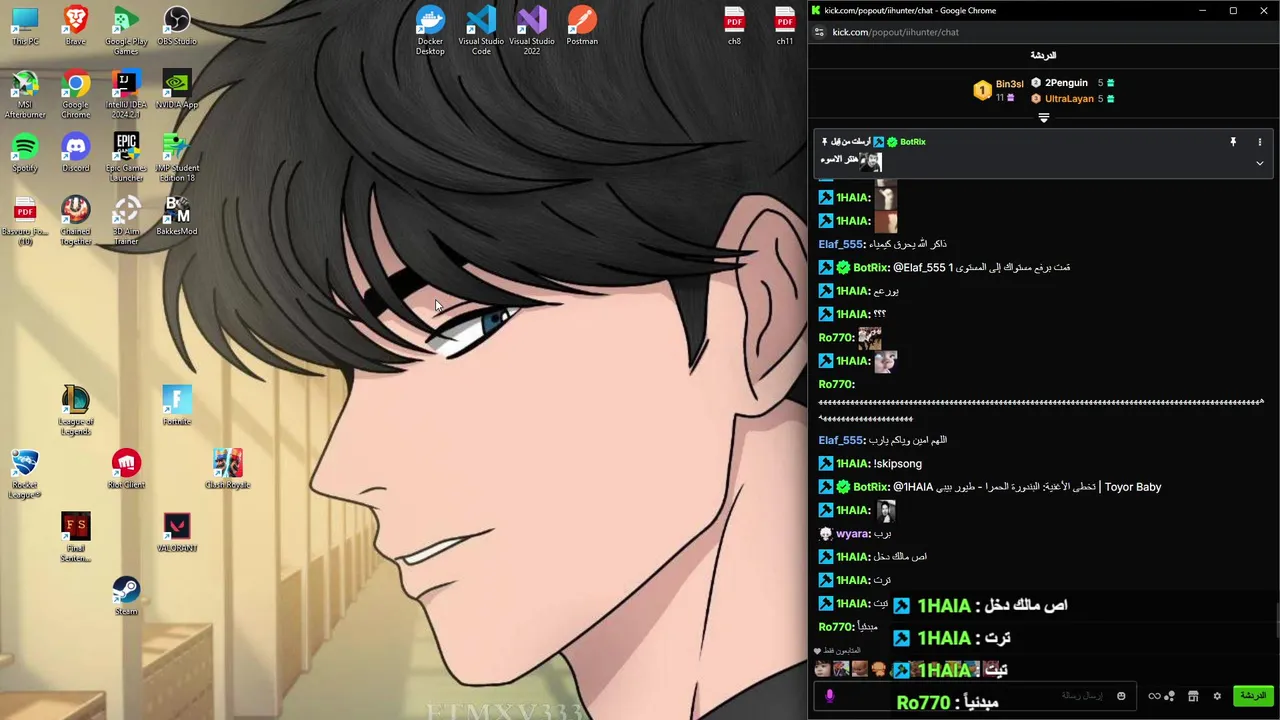Open wyara's user profile in chat
1280x720 pixels.
coord(853,534)
